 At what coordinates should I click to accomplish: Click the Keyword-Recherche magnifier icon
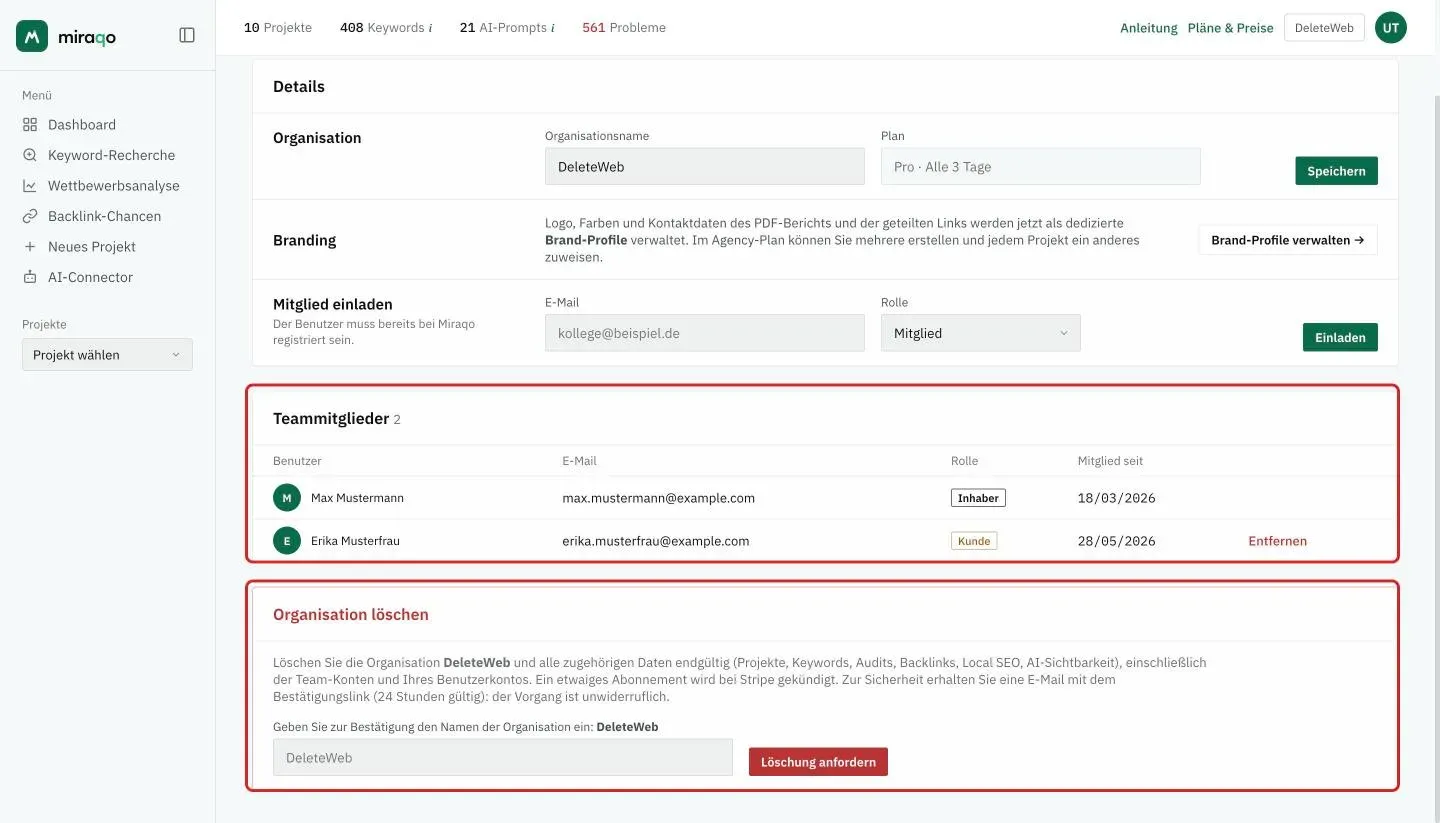(29, 155)
